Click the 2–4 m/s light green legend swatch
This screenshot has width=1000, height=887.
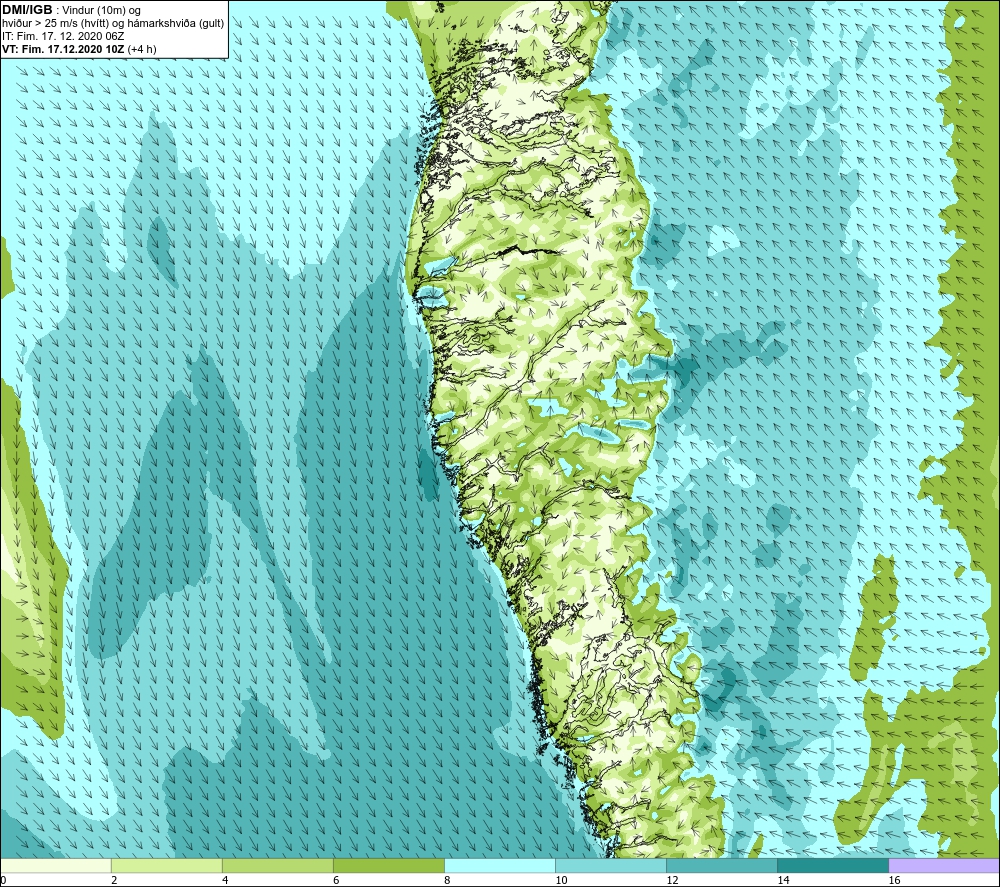pos(166,865)
